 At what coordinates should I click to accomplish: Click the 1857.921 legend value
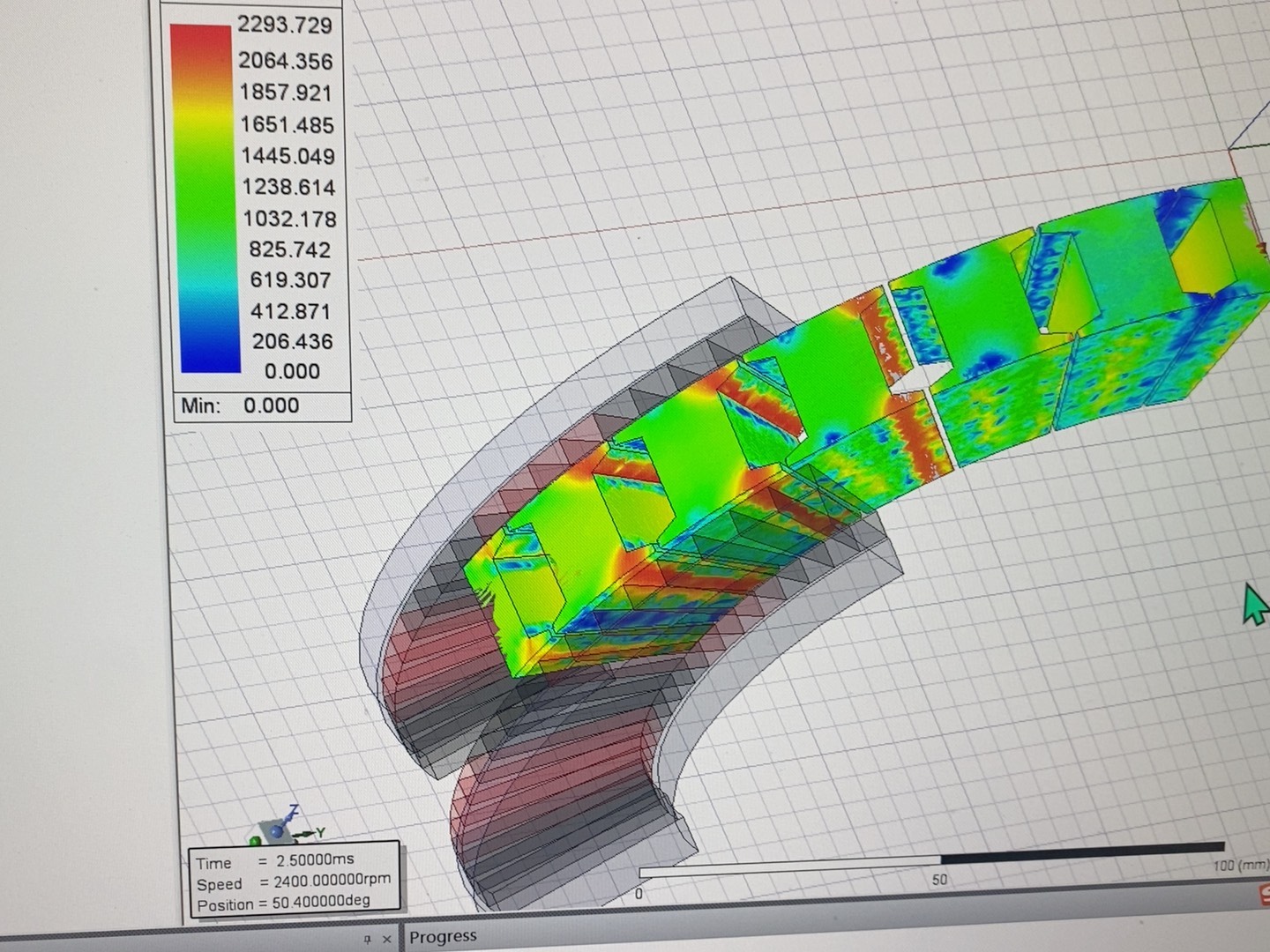286,93
